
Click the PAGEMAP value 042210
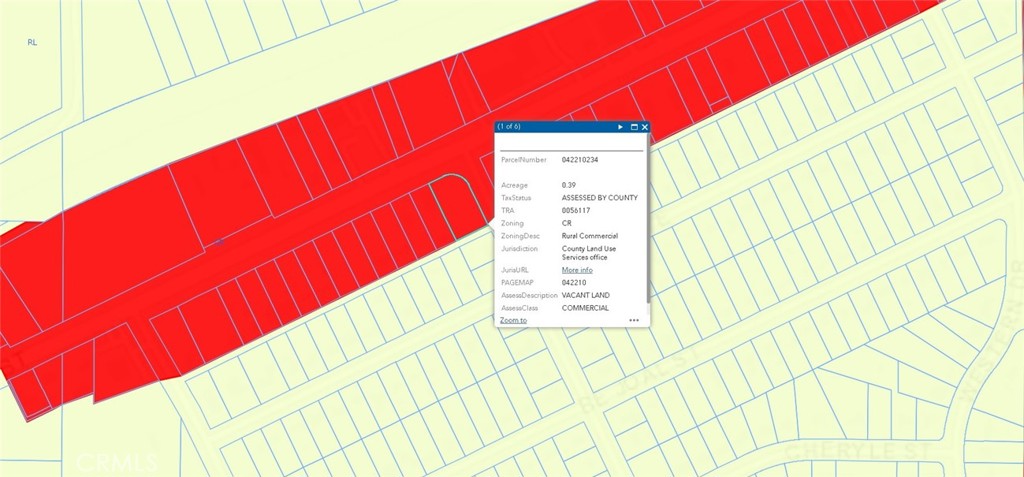click(x=575, y=283)
